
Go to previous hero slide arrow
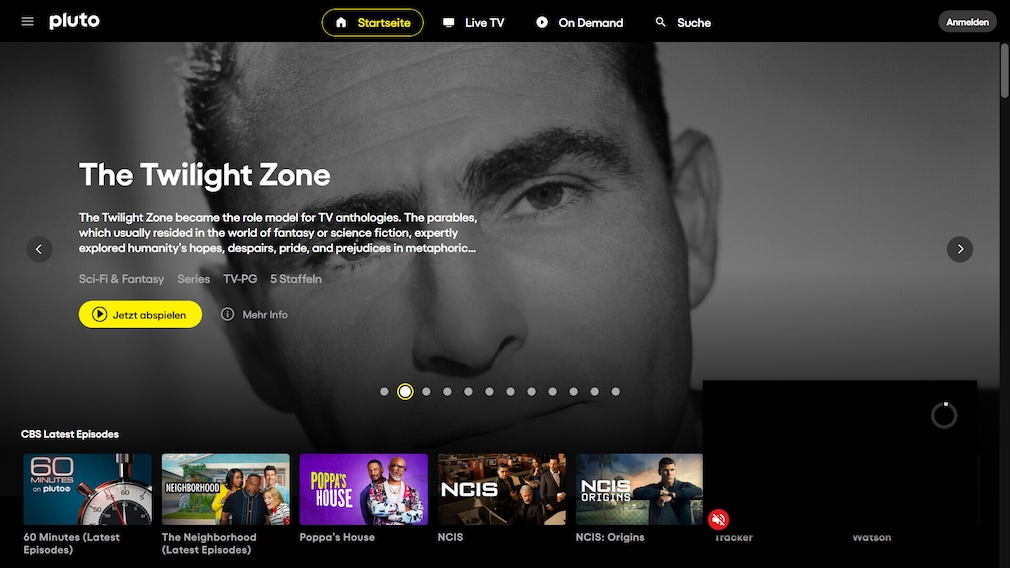39,249
